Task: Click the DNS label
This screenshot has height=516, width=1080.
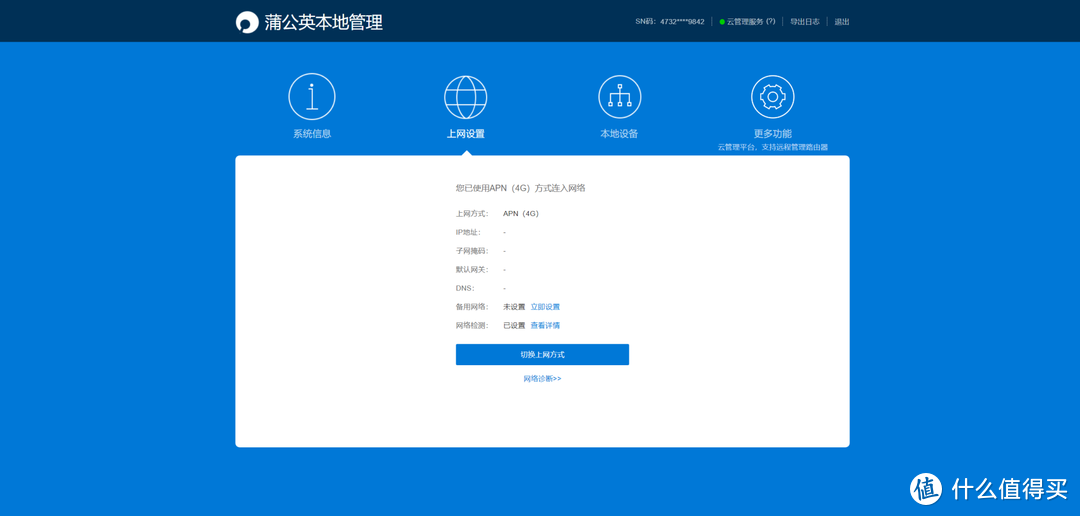Action: pyautogui.click(x=465, y=288)
